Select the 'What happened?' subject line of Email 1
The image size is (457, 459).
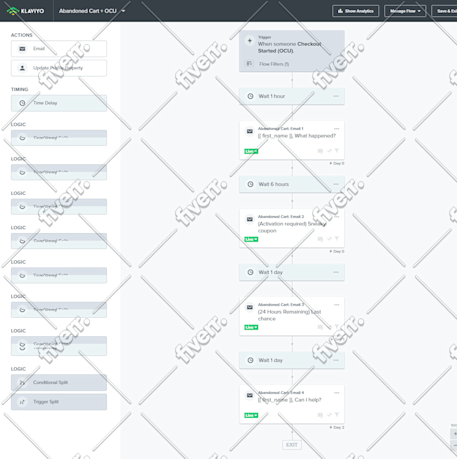tap(297, 136)
